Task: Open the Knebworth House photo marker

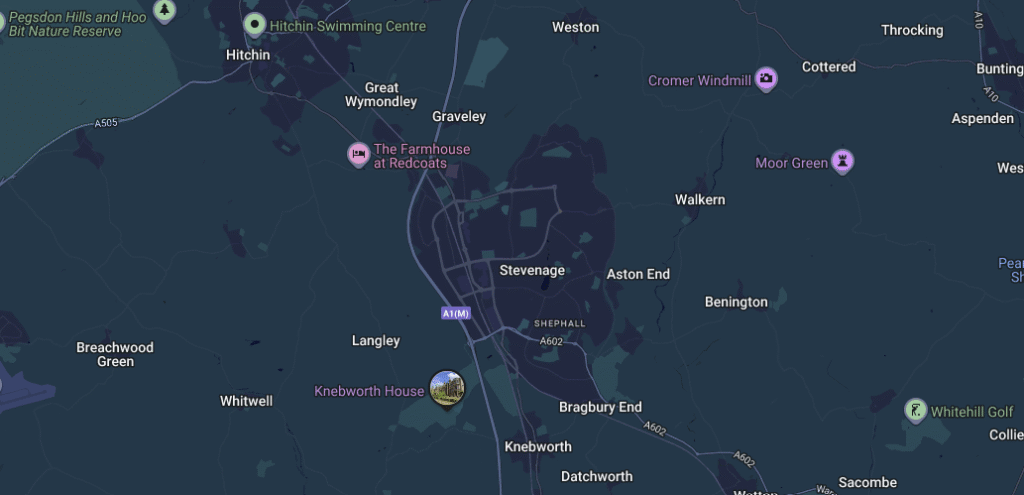Action: 447,389
